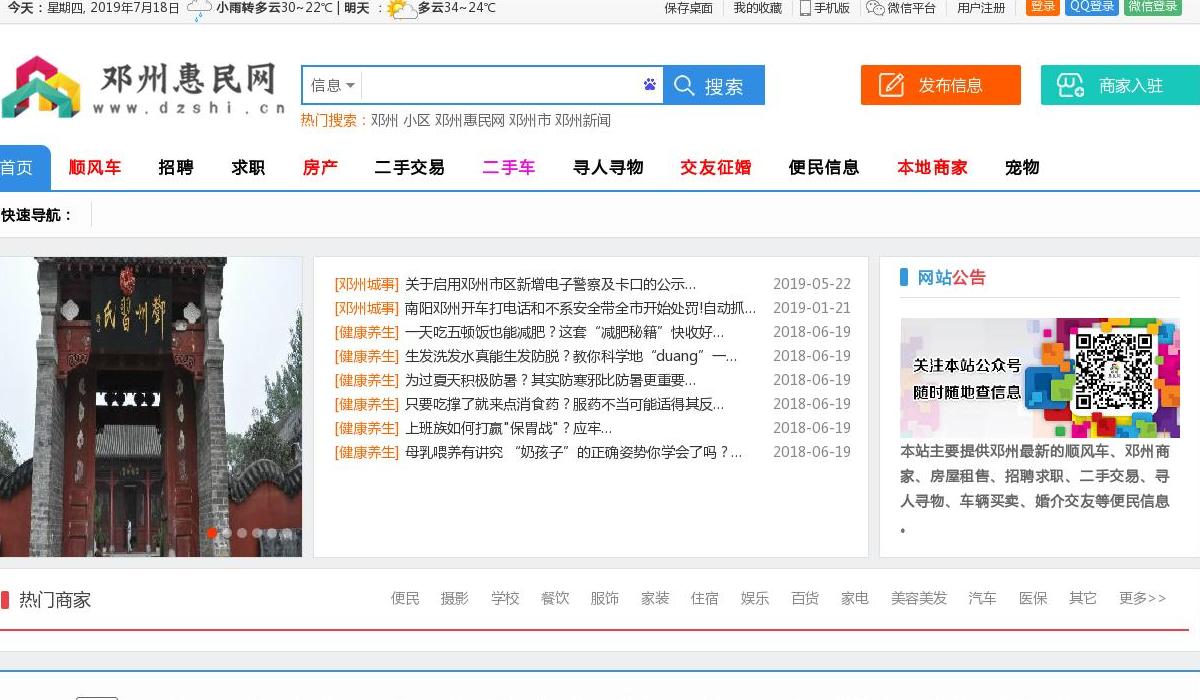Click the Baidu paw icon in search box
This screenshot has height=700, width=1200.
tap(650, 85)
